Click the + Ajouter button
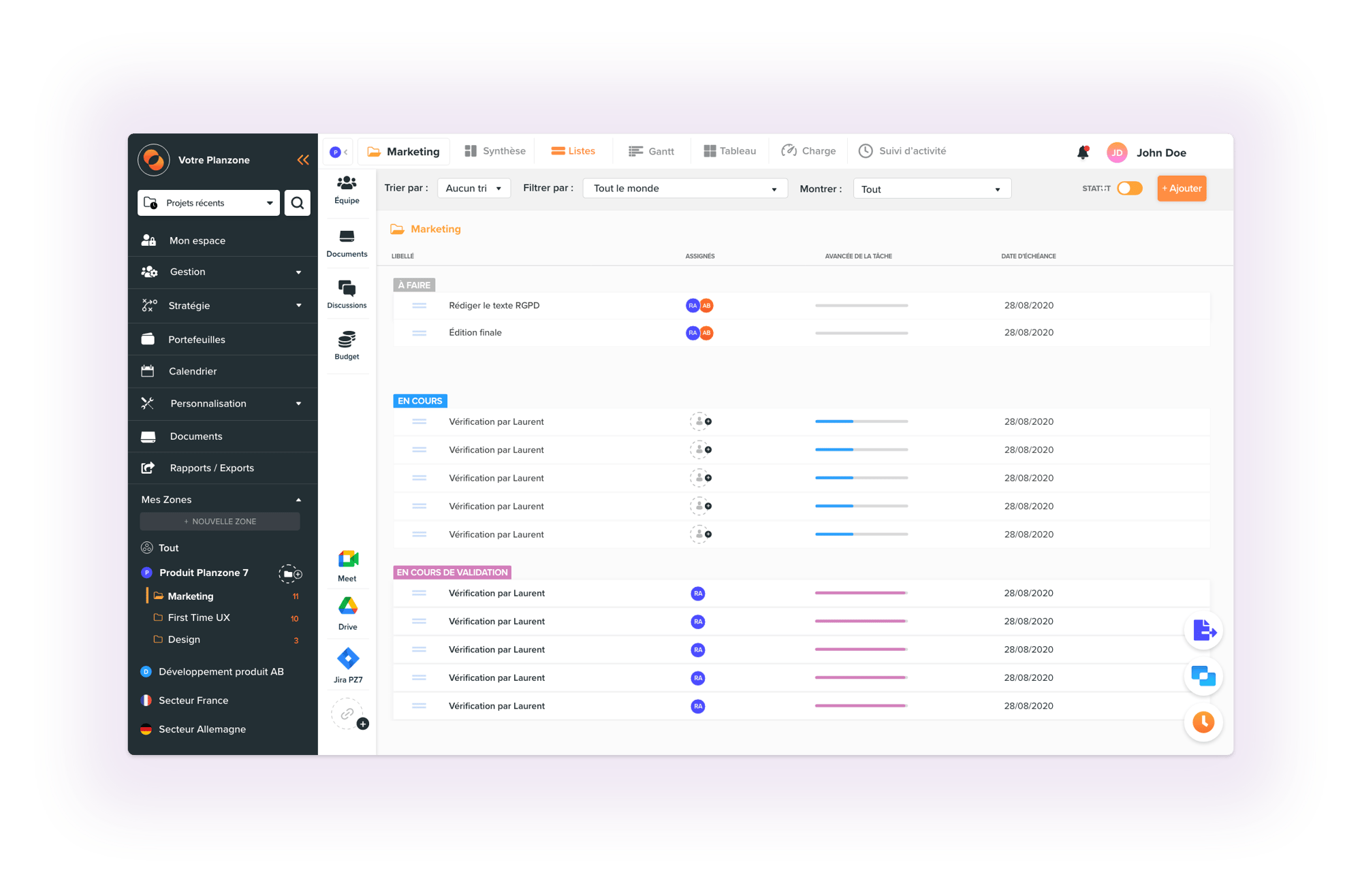Screen dimensions: 1362x896 1182,189
